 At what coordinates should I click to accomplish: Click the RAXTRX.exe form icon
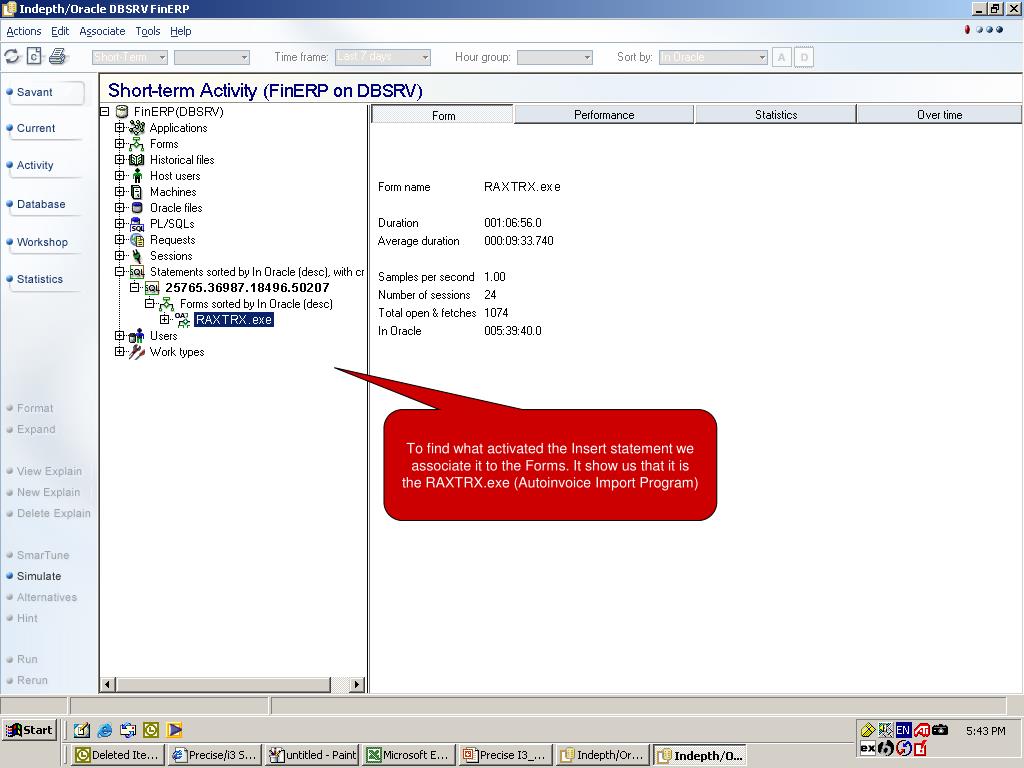click(182, 320)
